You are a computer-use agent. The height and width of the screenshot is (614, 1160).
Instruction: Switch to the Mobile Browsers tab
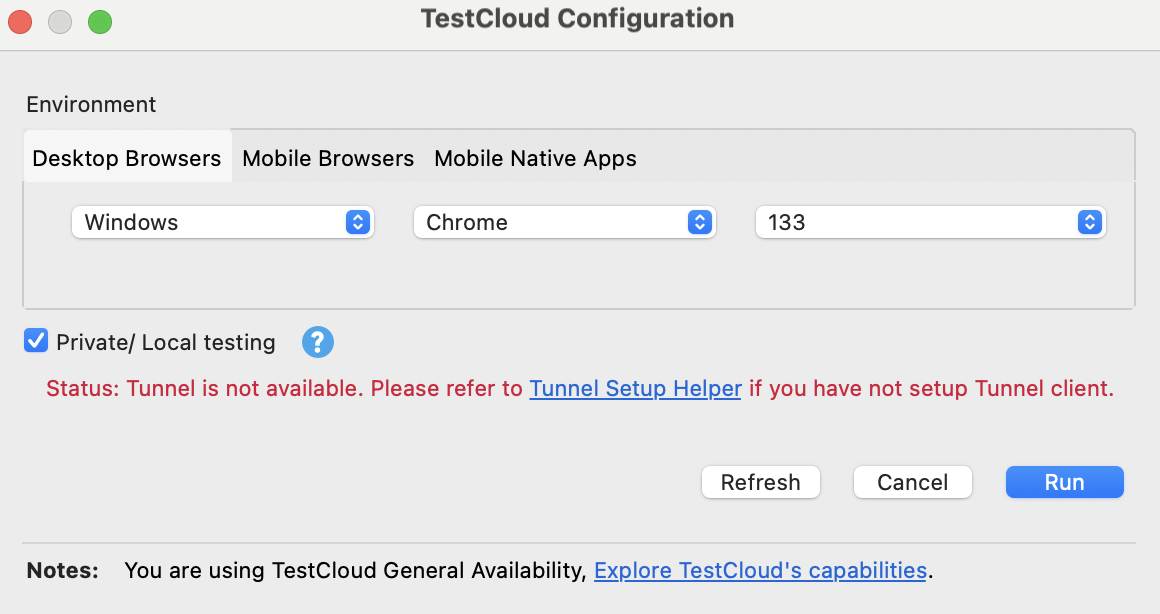(x=327, y=158)
